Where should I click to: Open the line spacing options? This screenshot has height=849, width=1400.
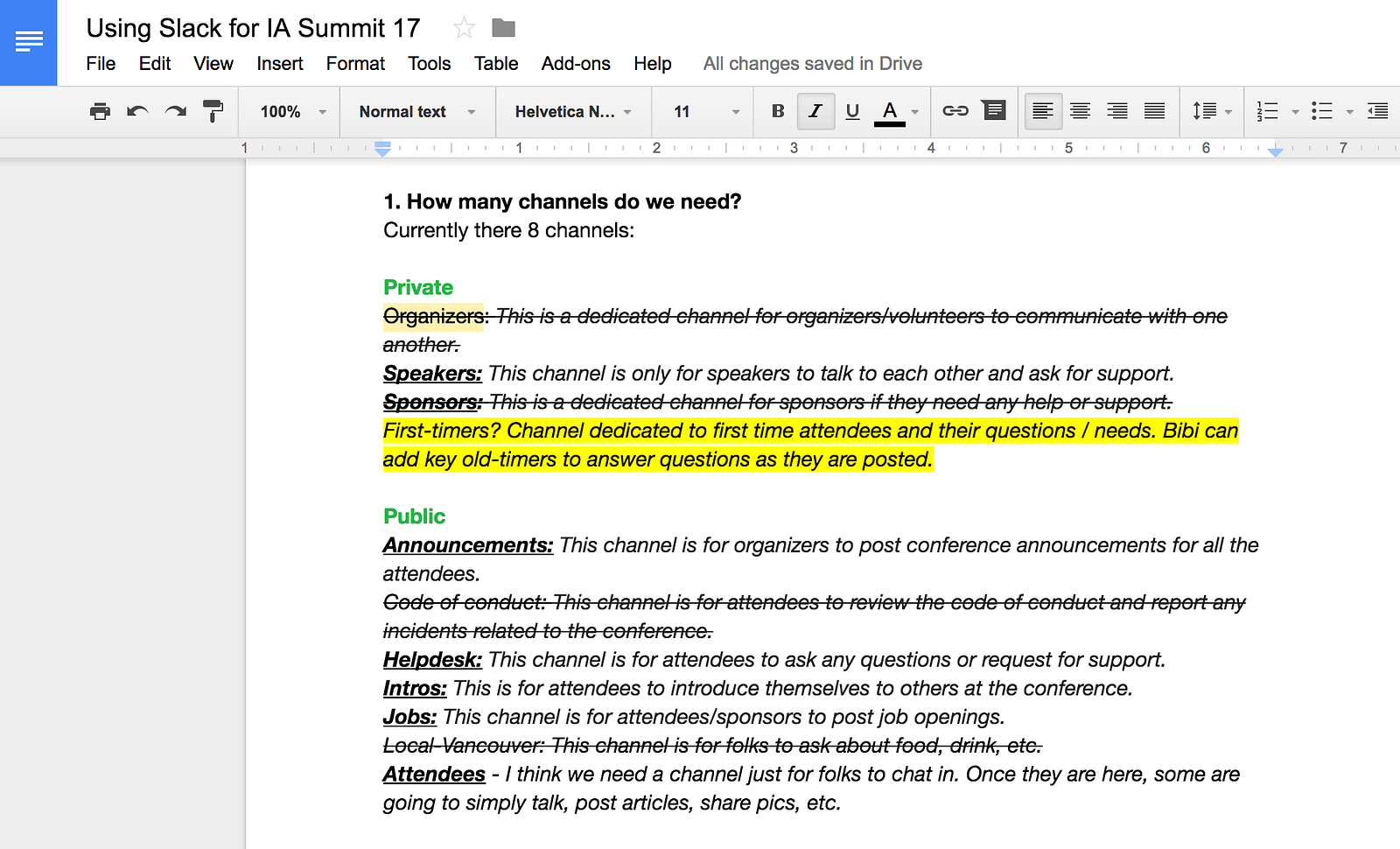1212,111
